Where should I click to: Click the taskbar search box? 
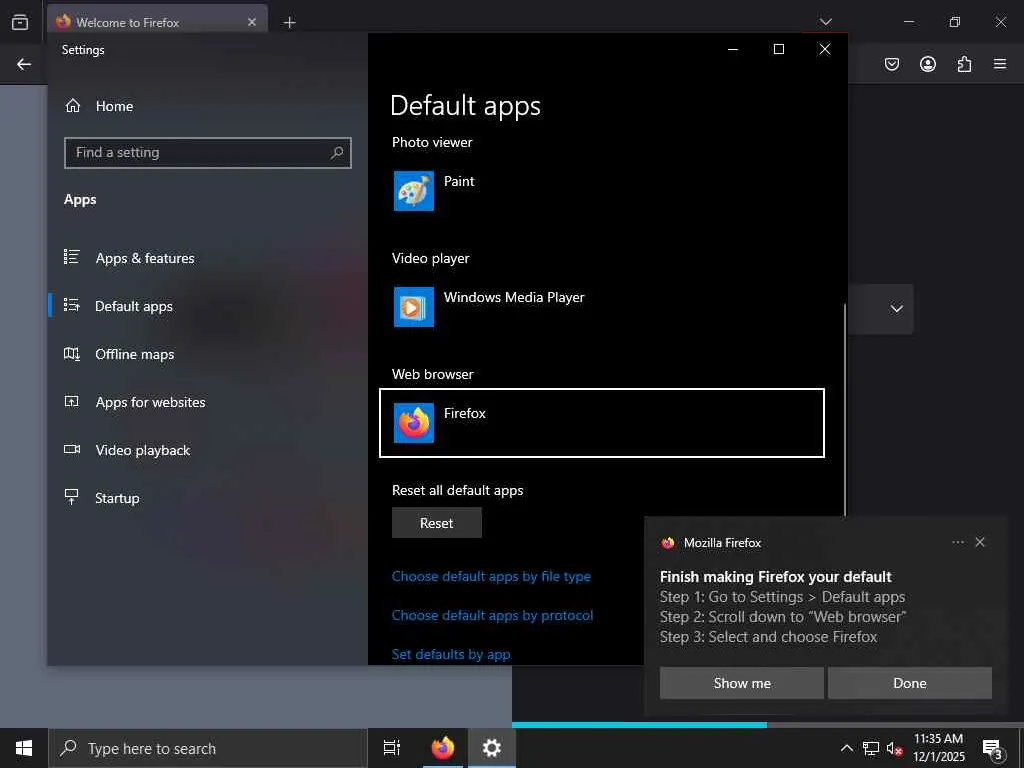208,748
